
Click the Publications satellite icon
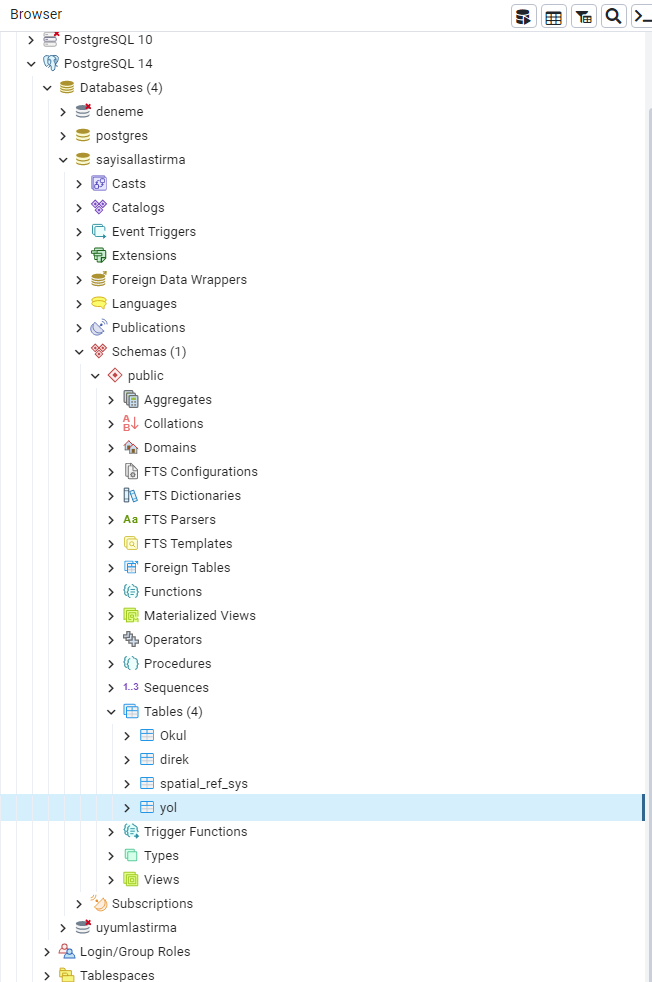pos(99,328)
